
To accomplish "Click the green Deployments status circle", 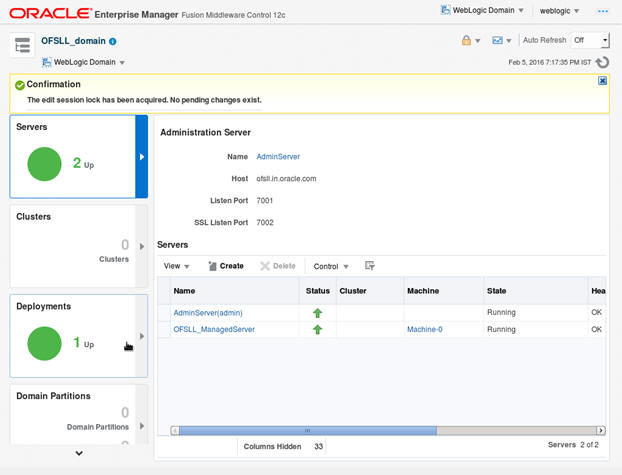I will click(44, 343).
